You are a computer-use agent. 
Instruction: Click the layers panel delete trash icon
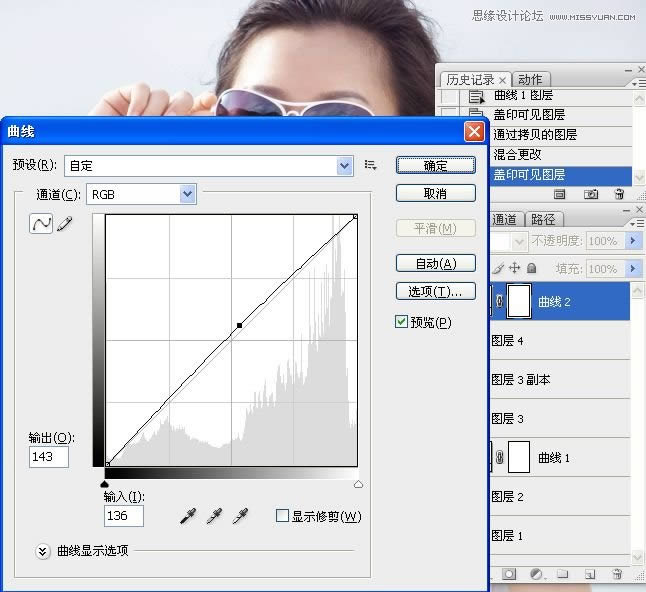pyautogui.click(x=617, y=574)
